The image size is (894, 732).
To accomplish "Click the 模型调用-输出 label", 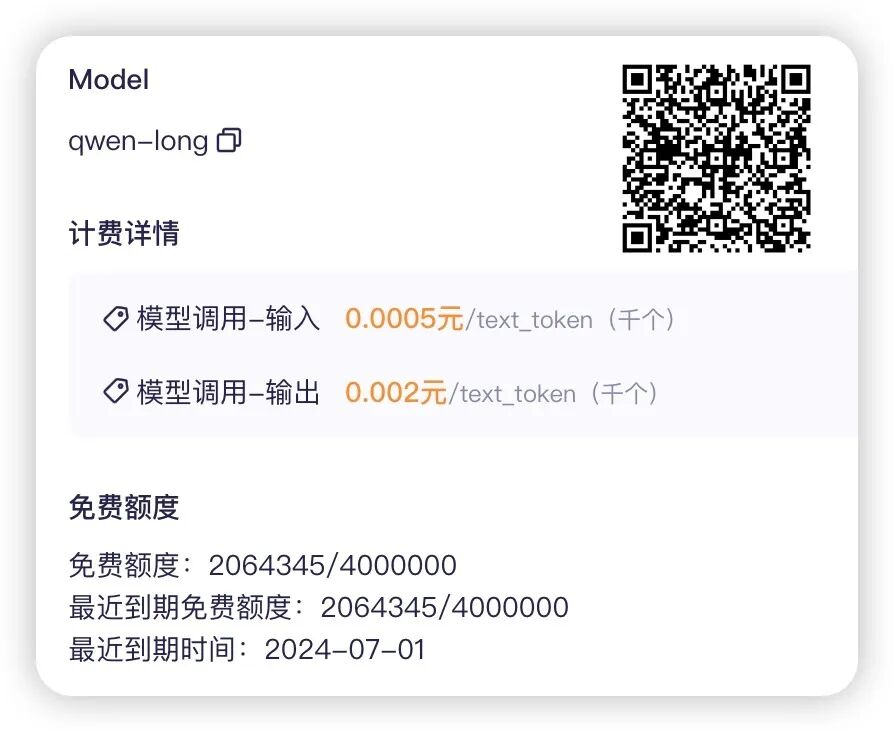I will 228,392.
